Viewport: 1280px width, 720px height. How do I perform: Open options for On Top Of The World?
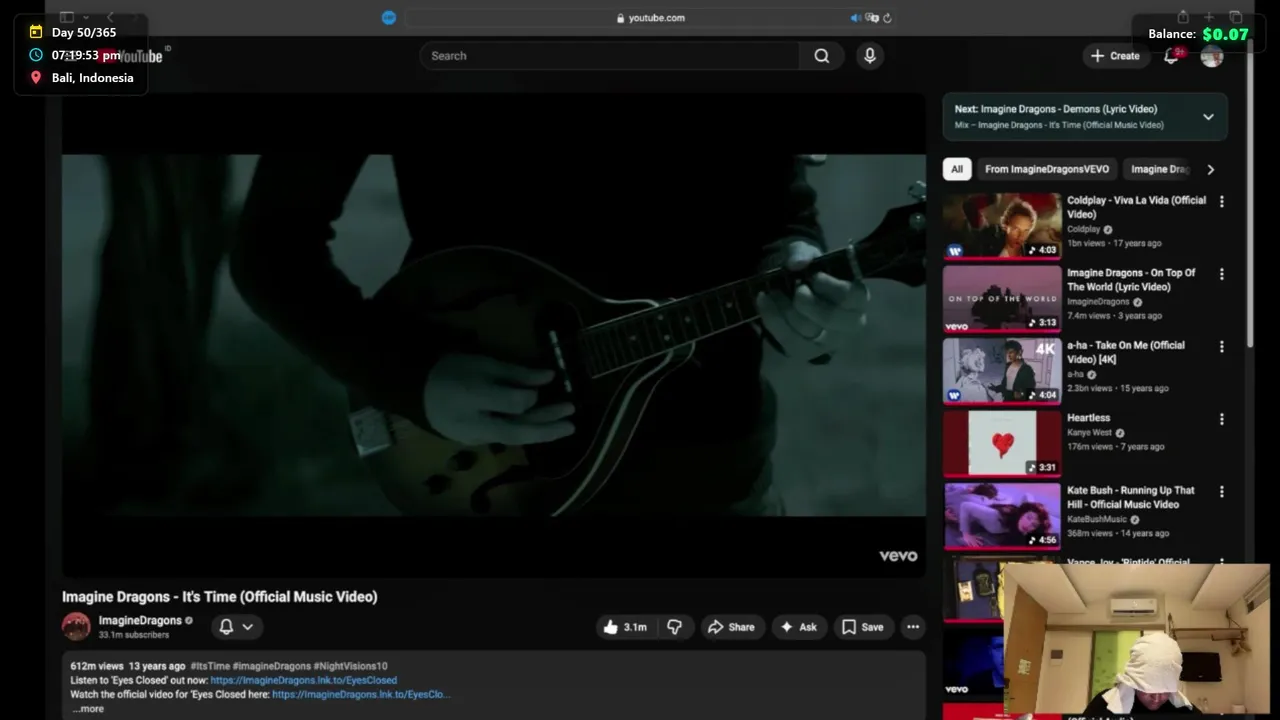1221,274
